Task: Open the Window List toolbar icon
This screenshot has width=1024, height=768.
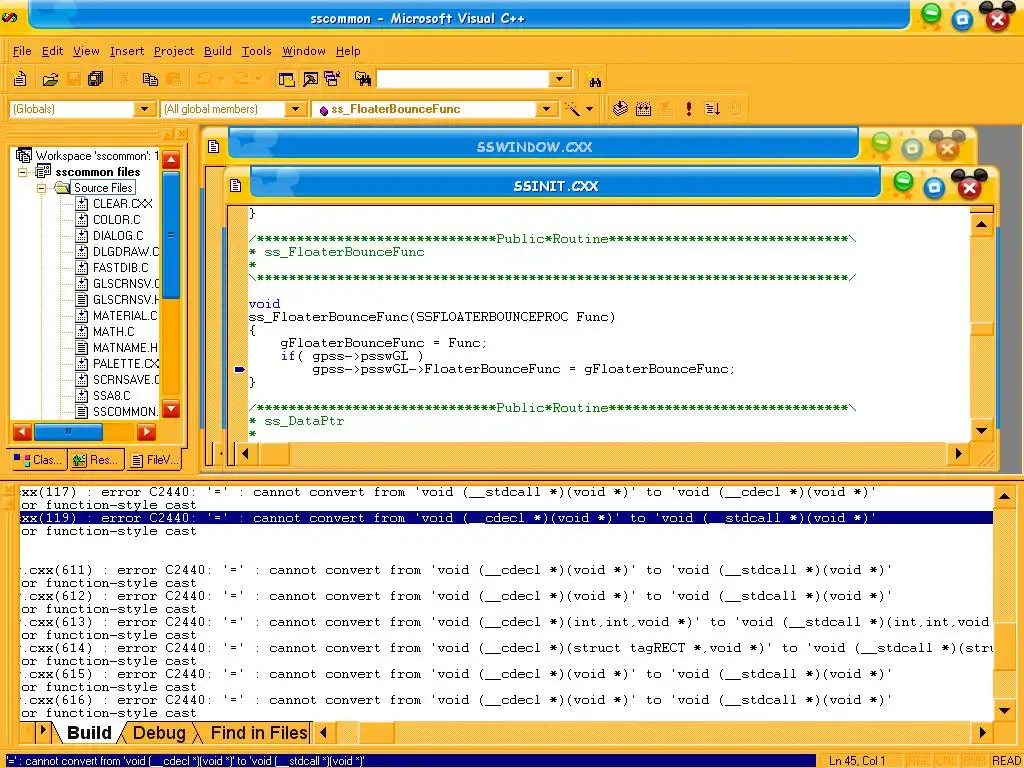Action: tap(332, 79)
